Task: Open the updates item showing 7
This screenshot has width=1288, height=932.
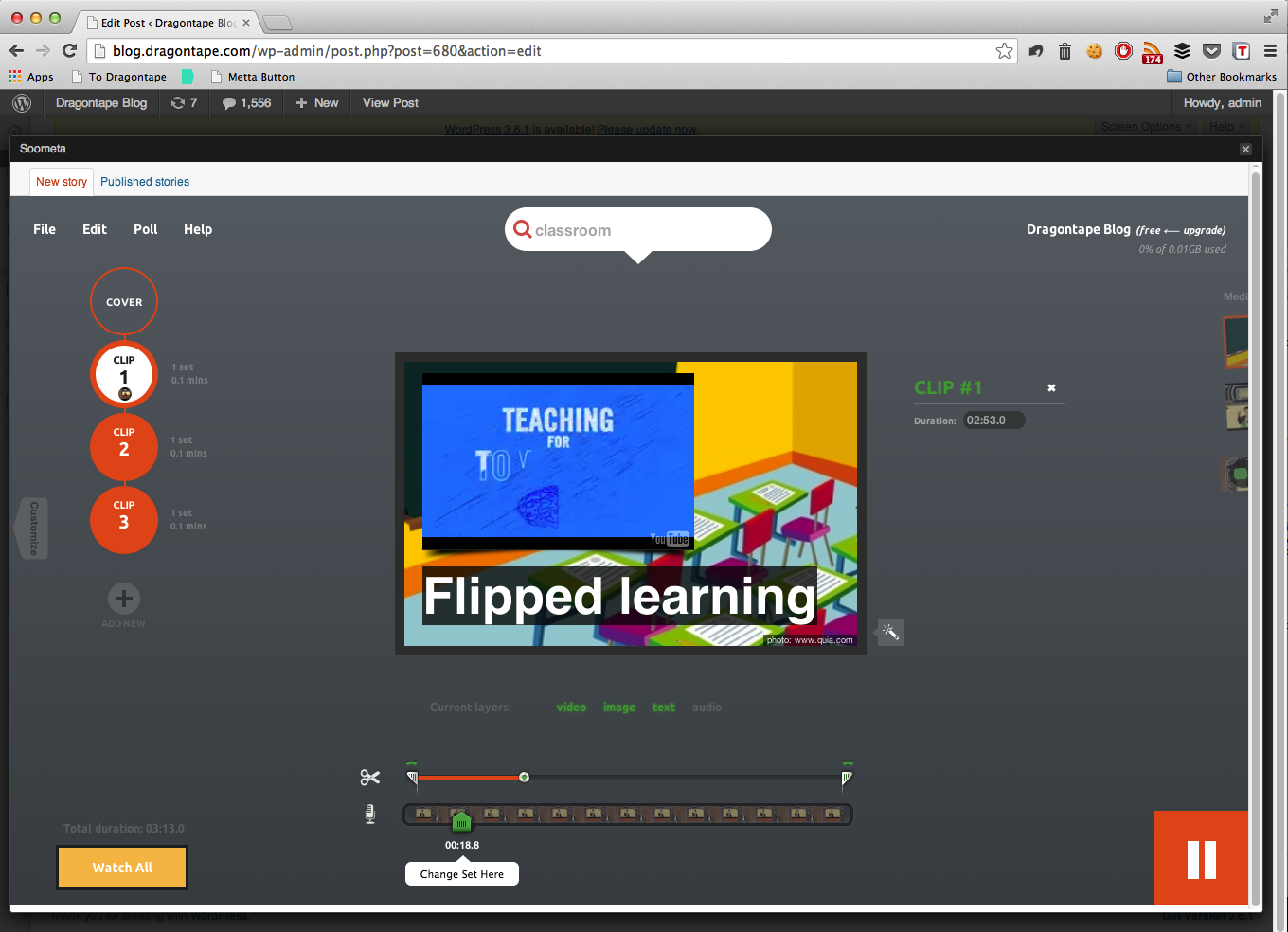Action: pyautogui.click(x=184, y=103)
